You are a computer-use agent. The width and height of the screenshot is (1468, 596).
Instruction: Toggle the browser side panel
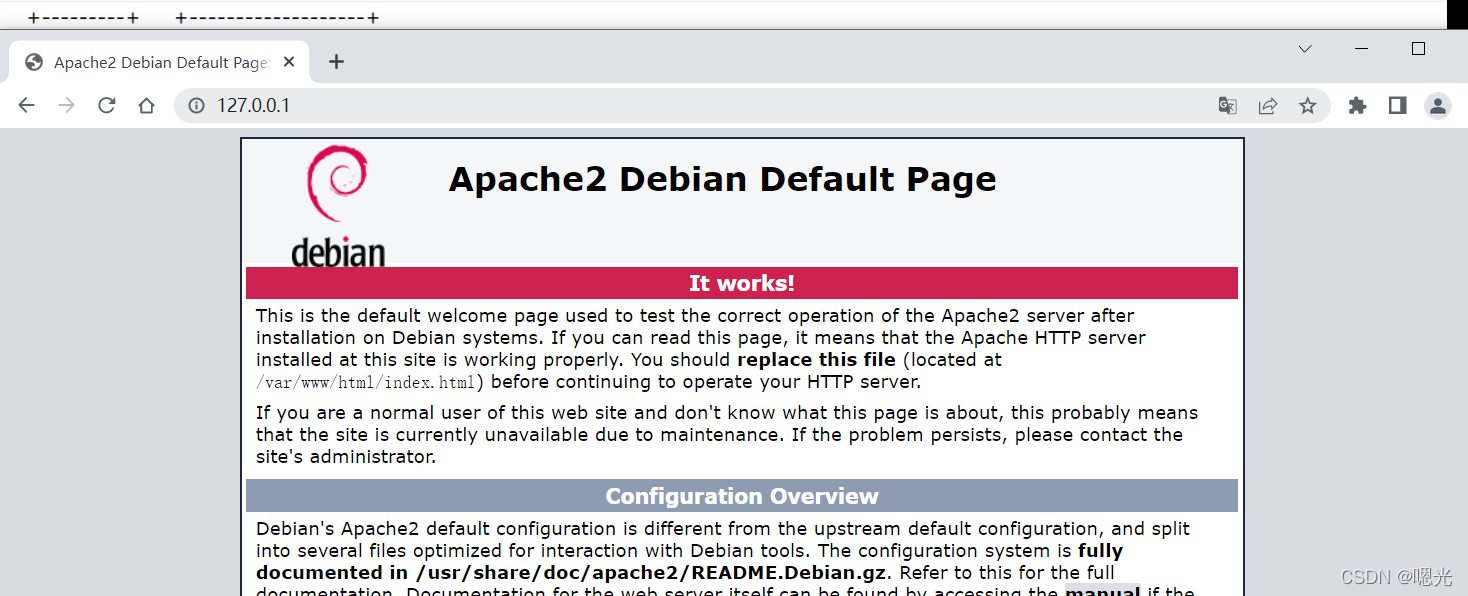[x=1398, y=105]
